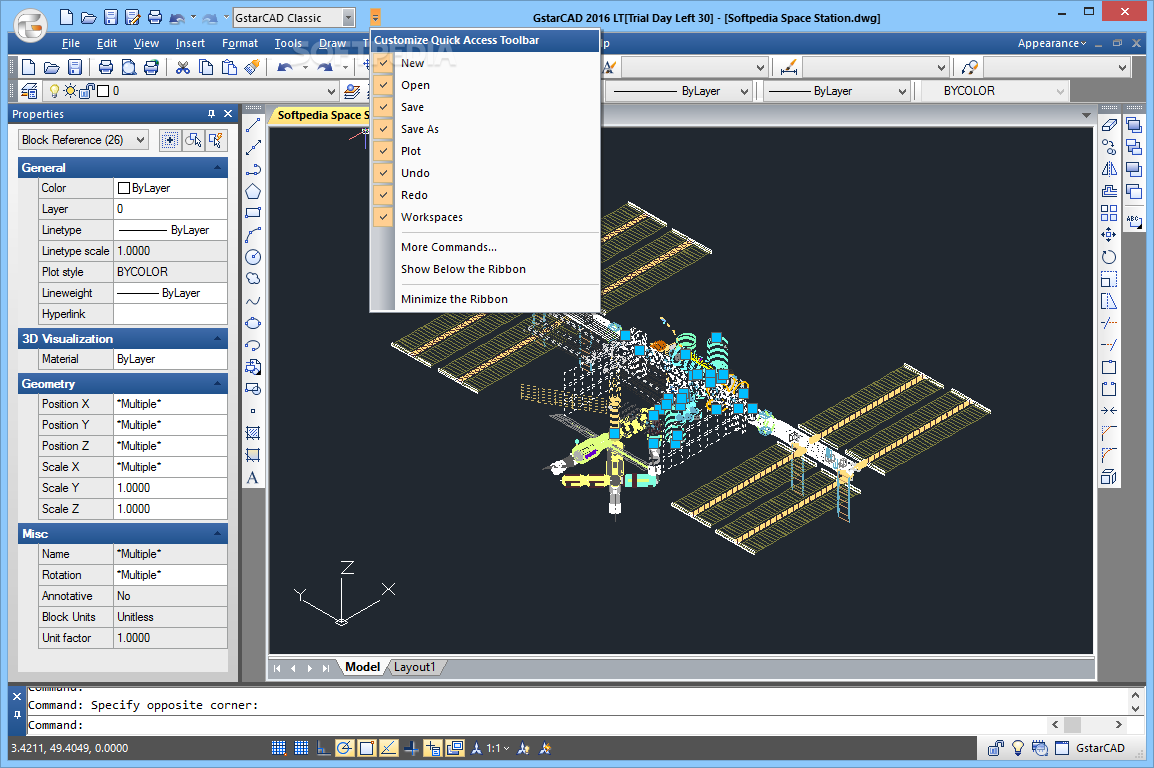1154x768 pixels.
Task: Uncheck Workspaces in the Quick Access menu
Action: [x=383, y=217]
